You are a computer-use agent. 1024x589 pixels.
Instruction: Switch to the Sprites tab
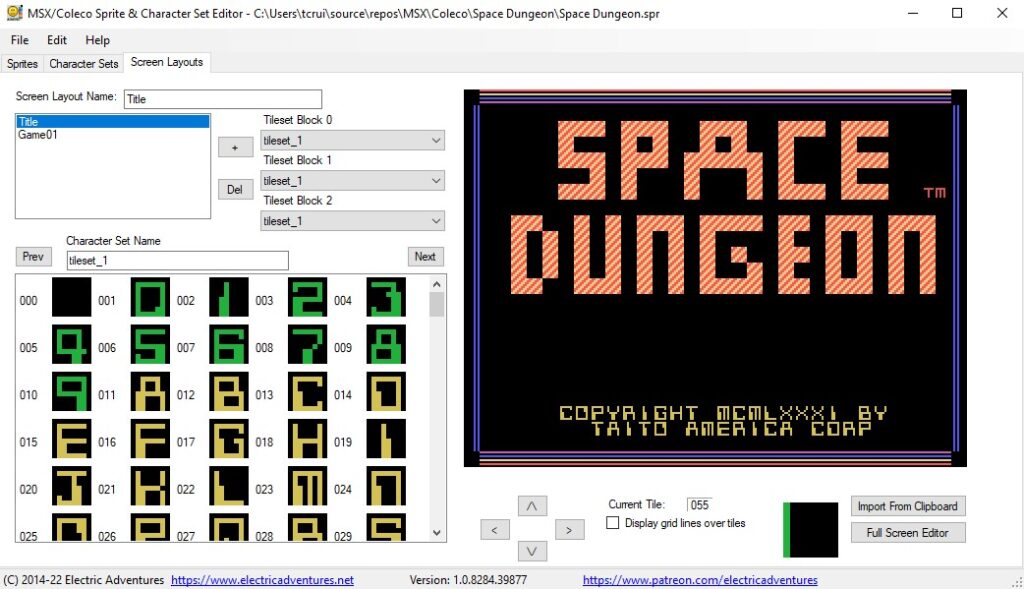point(22,63)
